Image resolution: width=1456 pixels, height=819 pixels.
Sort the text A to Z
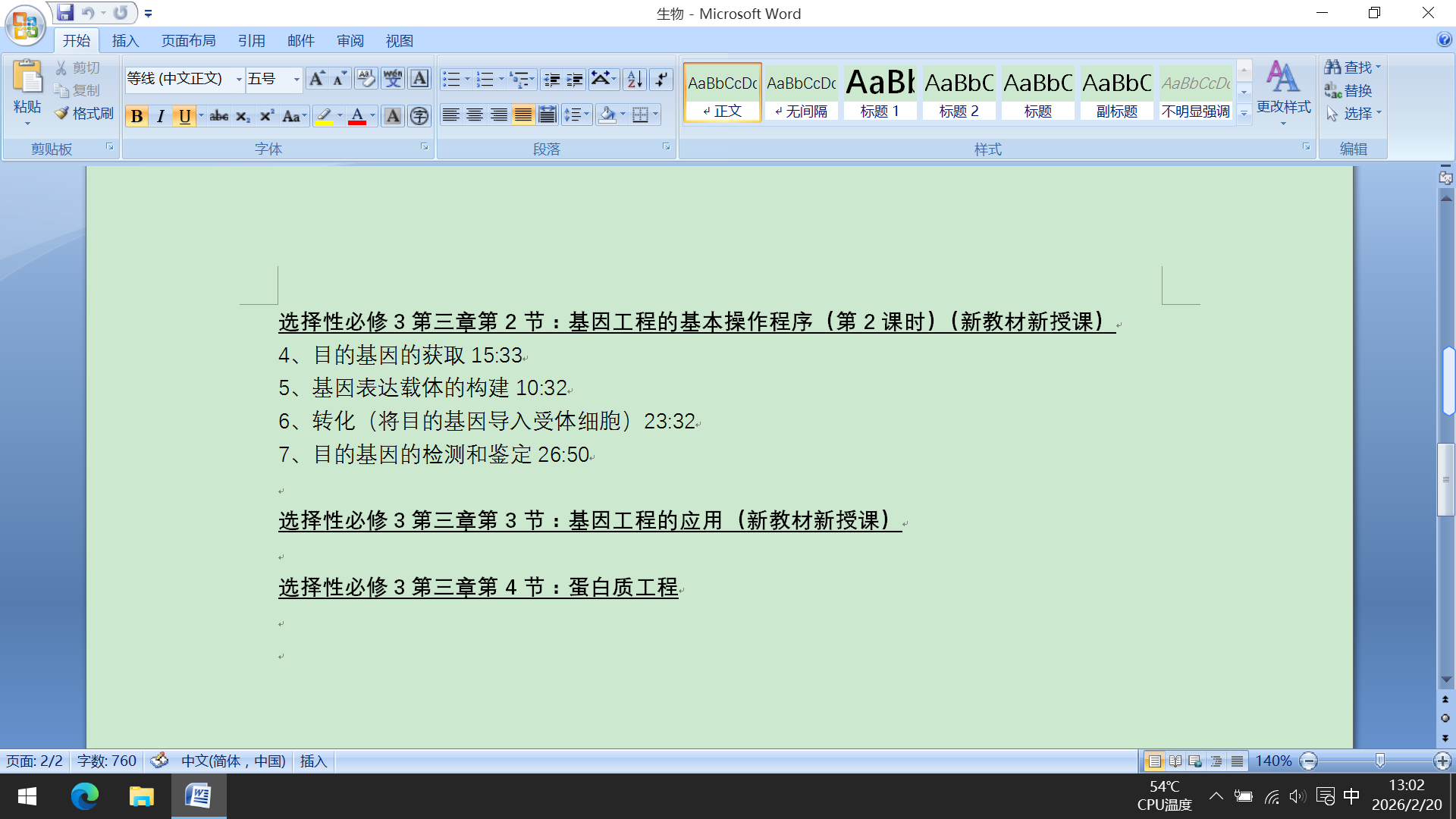point(635,78)
